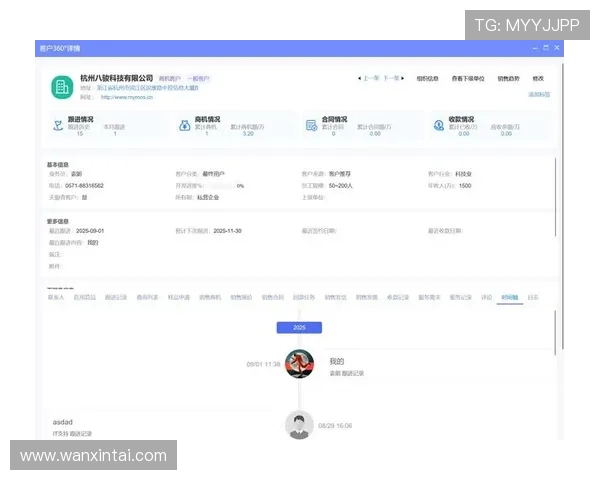Click the 我的 timeline entry title

tap(337, 361)
